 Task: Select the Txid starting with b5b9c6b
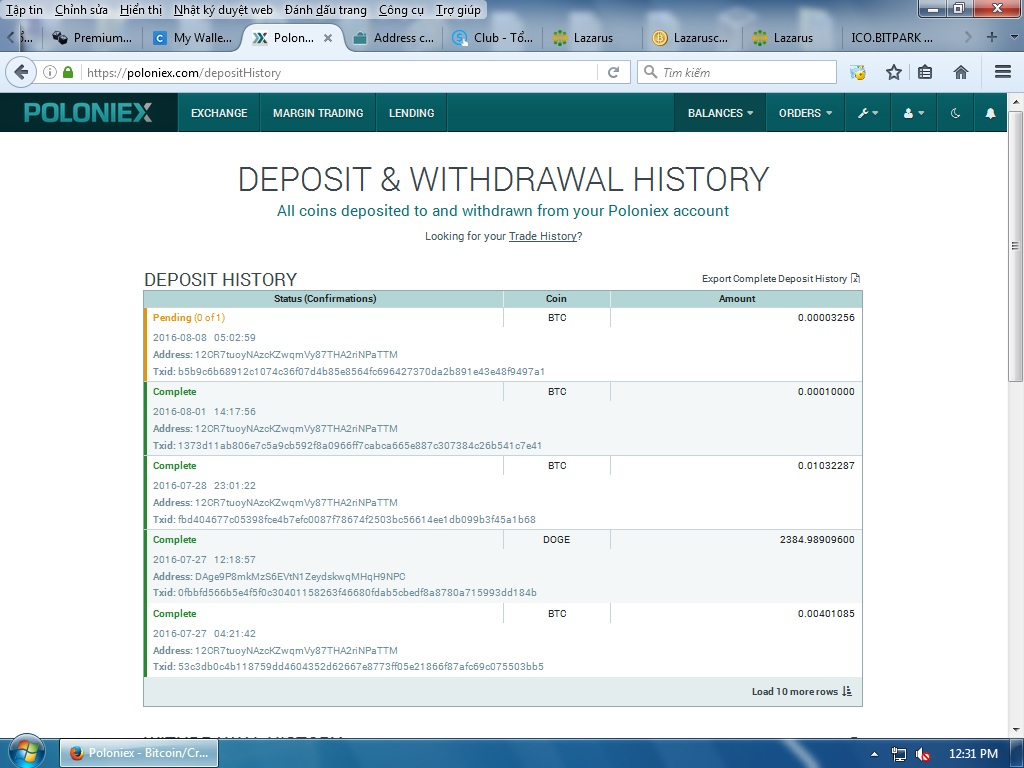click(361, 372)
